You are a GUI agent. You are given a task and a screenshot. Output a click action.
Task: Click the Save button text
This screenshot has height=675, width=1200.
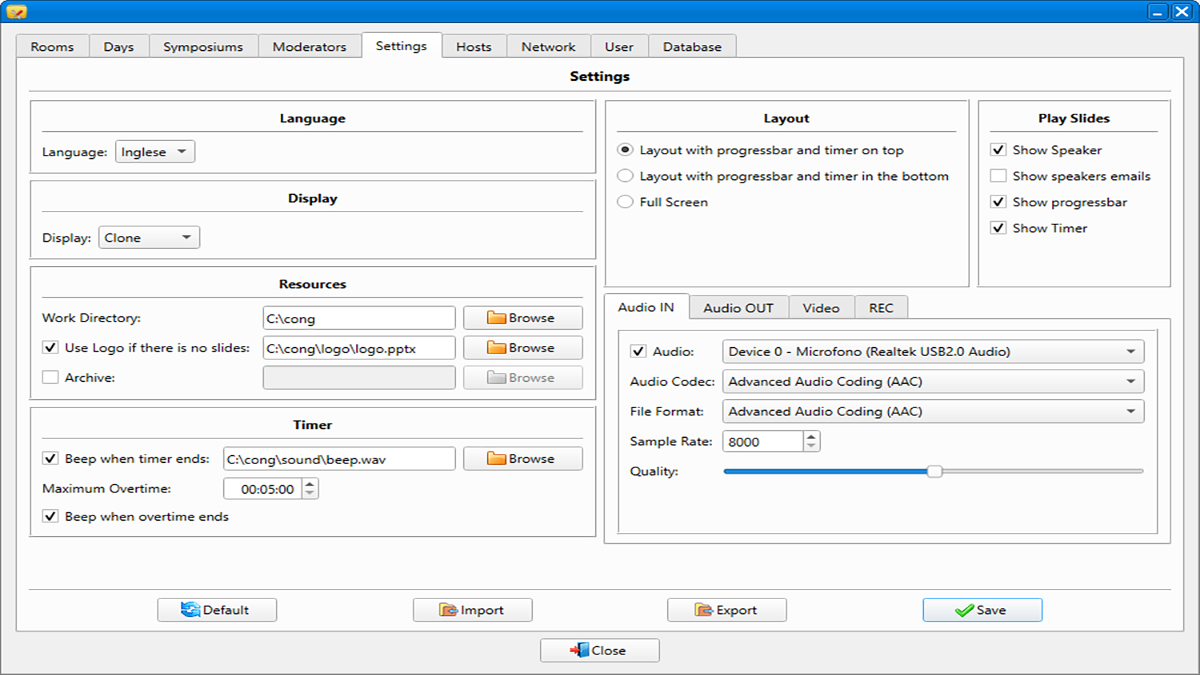coord(991,610)
